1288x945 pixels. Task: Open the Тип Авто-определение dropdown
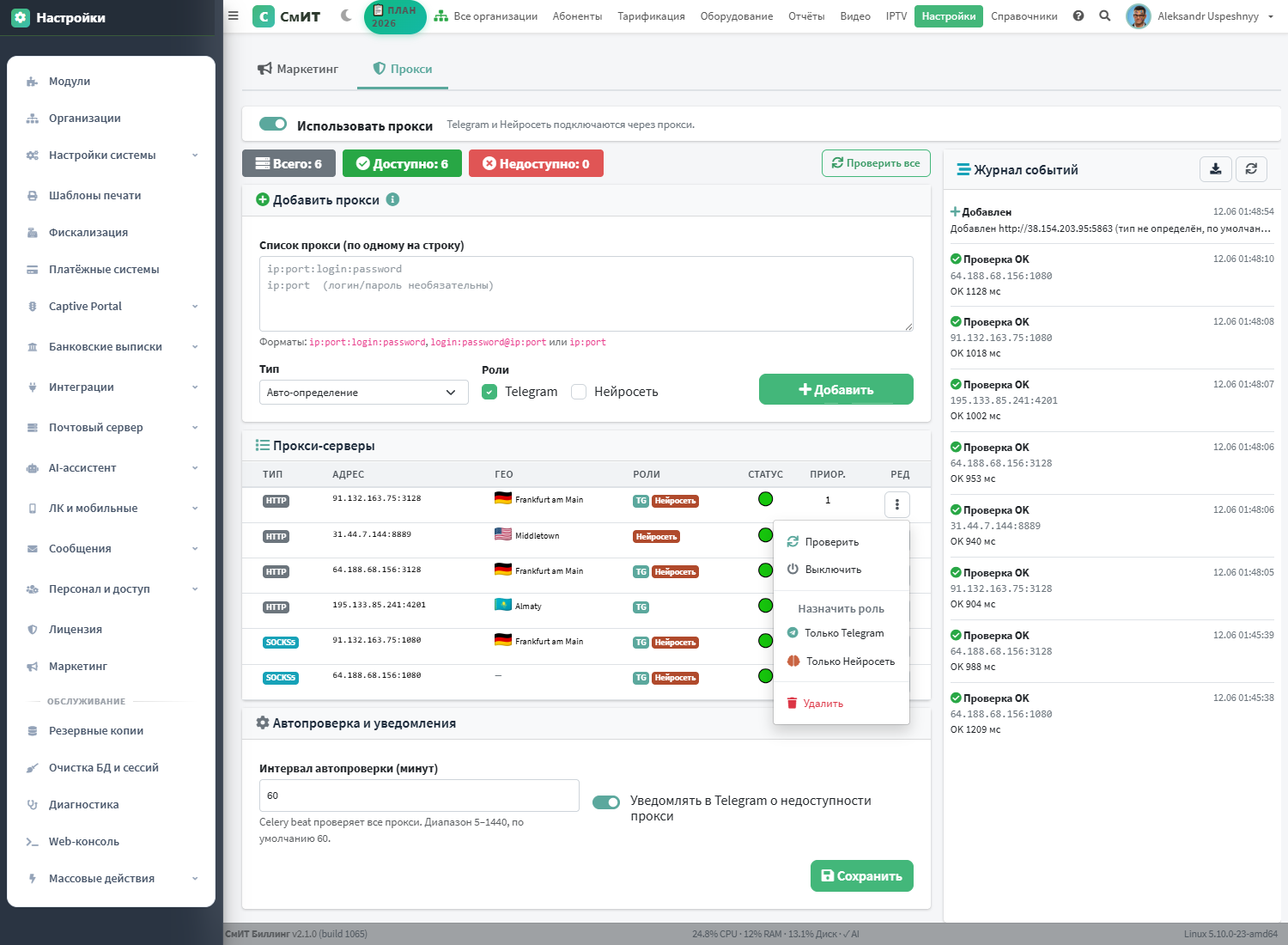[364, 393]
